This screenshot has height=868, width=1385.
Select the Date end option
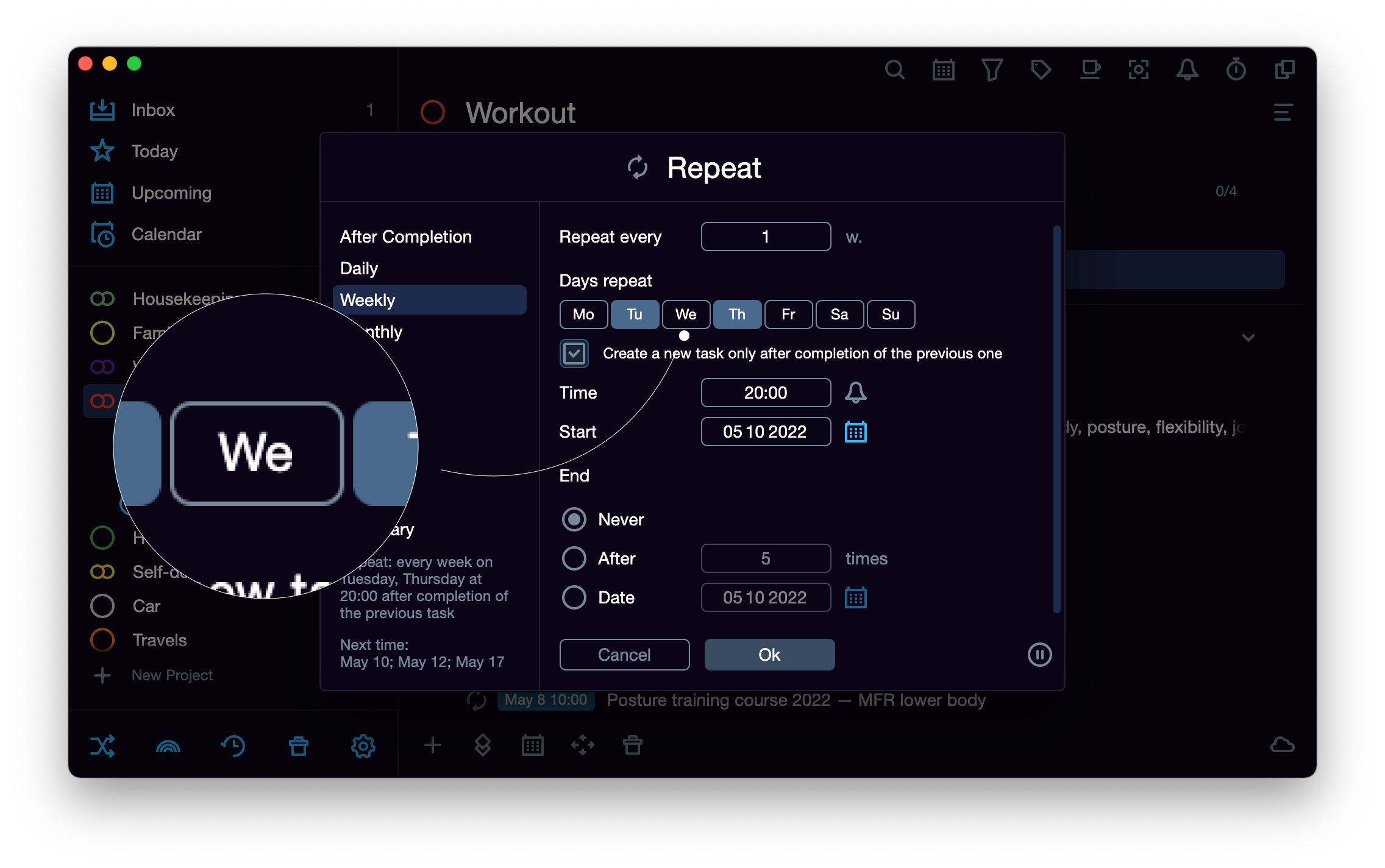(x=574, y=597)
